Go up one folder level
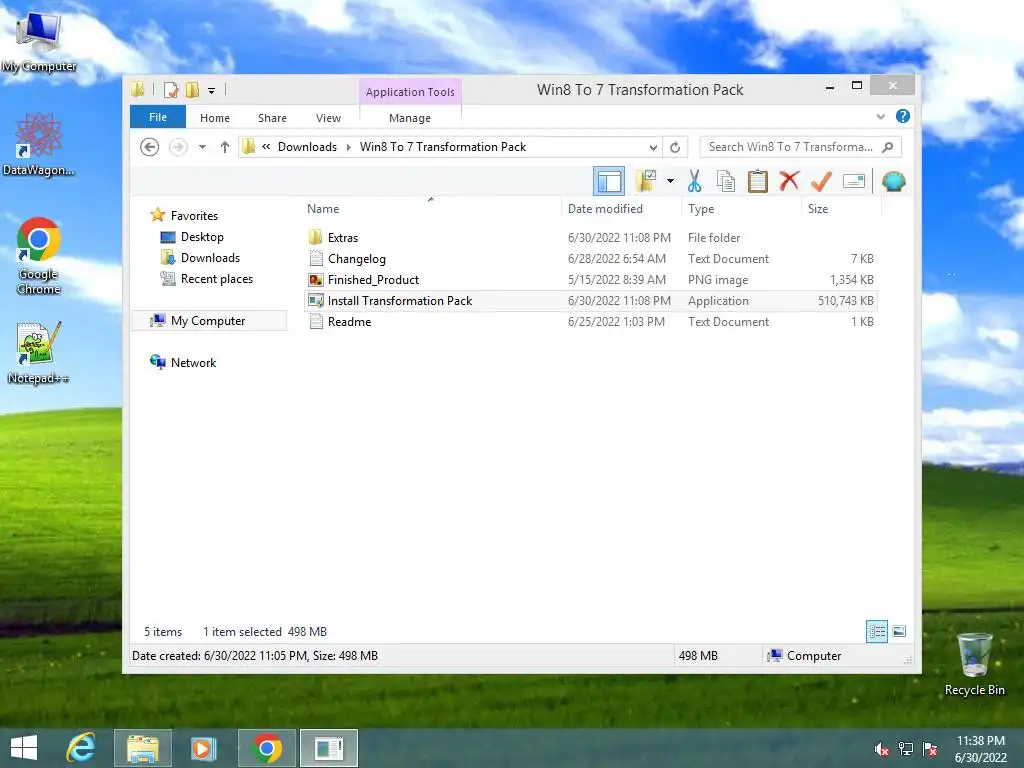 [225, 147]
